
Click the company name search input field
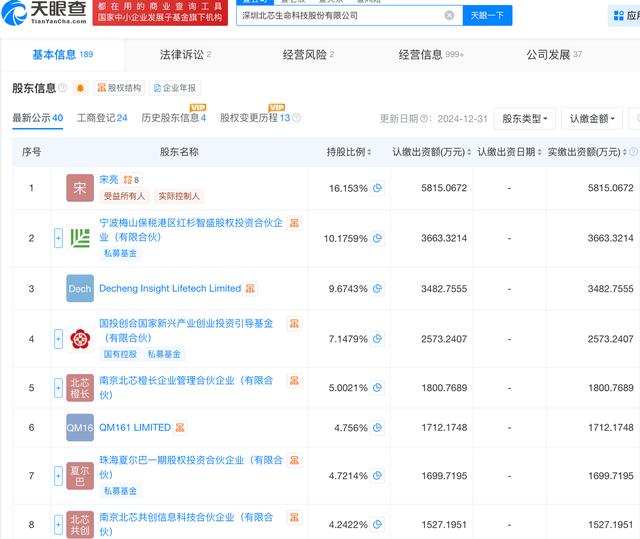pos(340,15)
